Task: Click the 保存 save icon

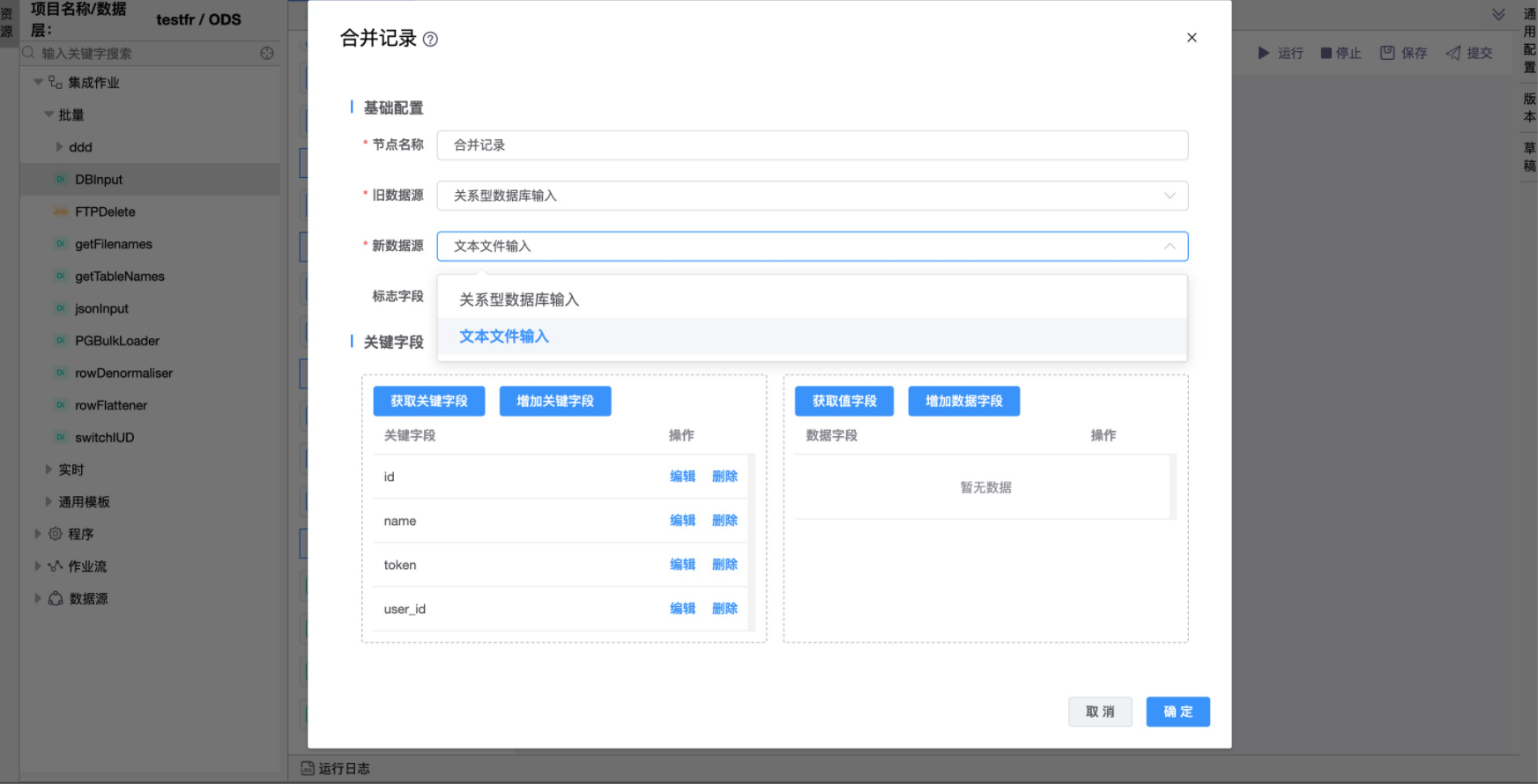Action: [x=1387, y=53]
